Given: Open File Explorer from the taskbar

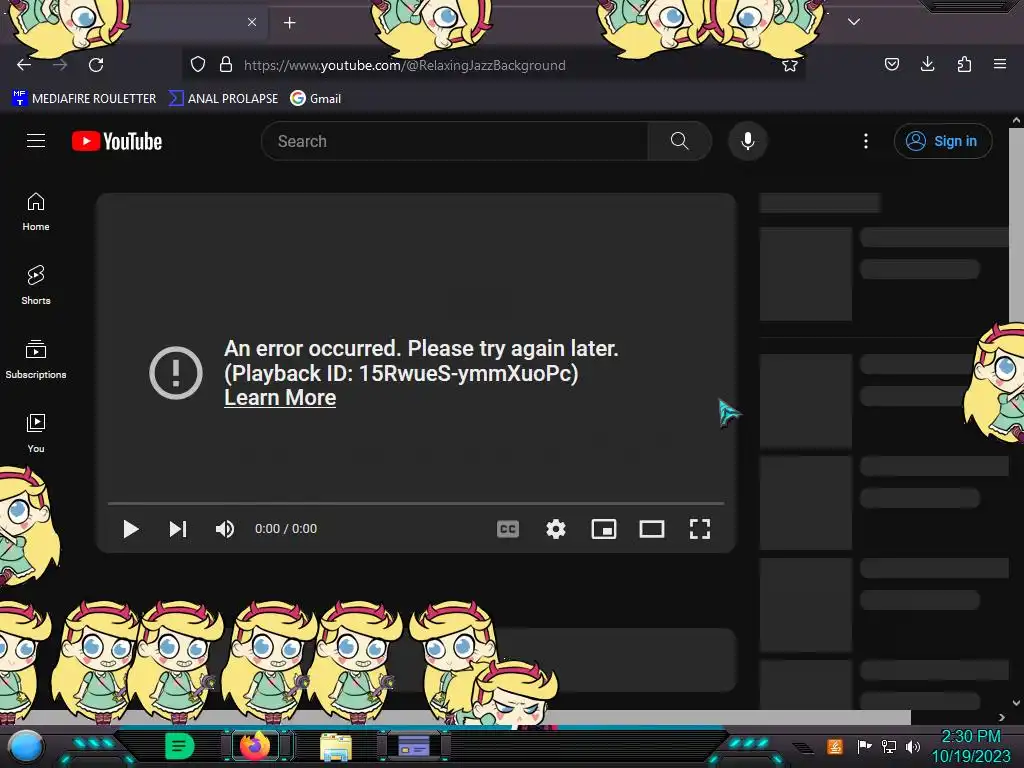Looking at the screenshot, I should [x=336, y=746].
